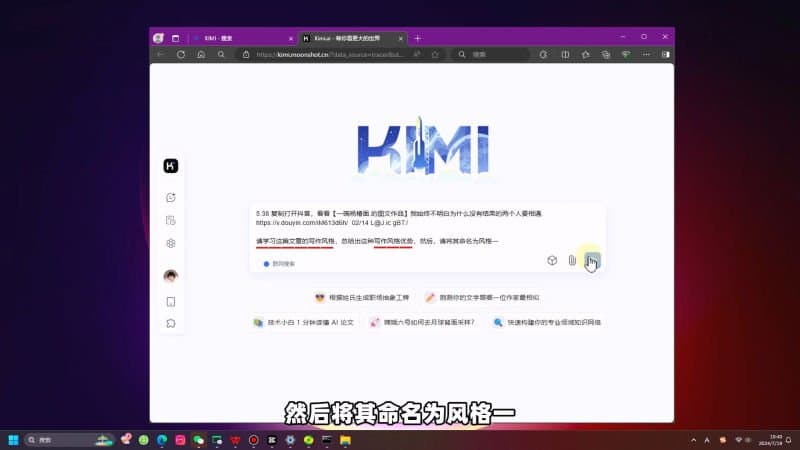Open the mobile app sidebar icon
800x450 pixels.
point(171,301)
